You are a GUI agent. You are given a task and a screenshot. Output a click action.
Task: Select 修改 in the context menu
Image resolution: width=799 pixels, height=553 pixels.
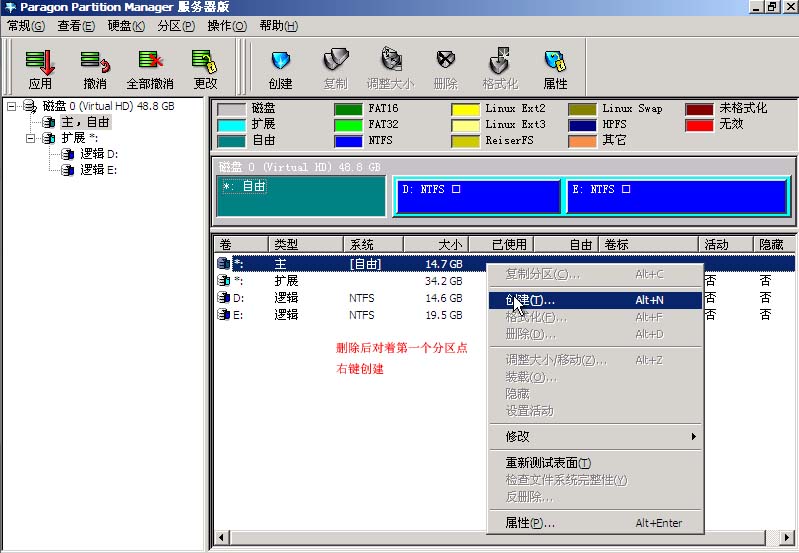pyautogui.click(x=595, y=437)
